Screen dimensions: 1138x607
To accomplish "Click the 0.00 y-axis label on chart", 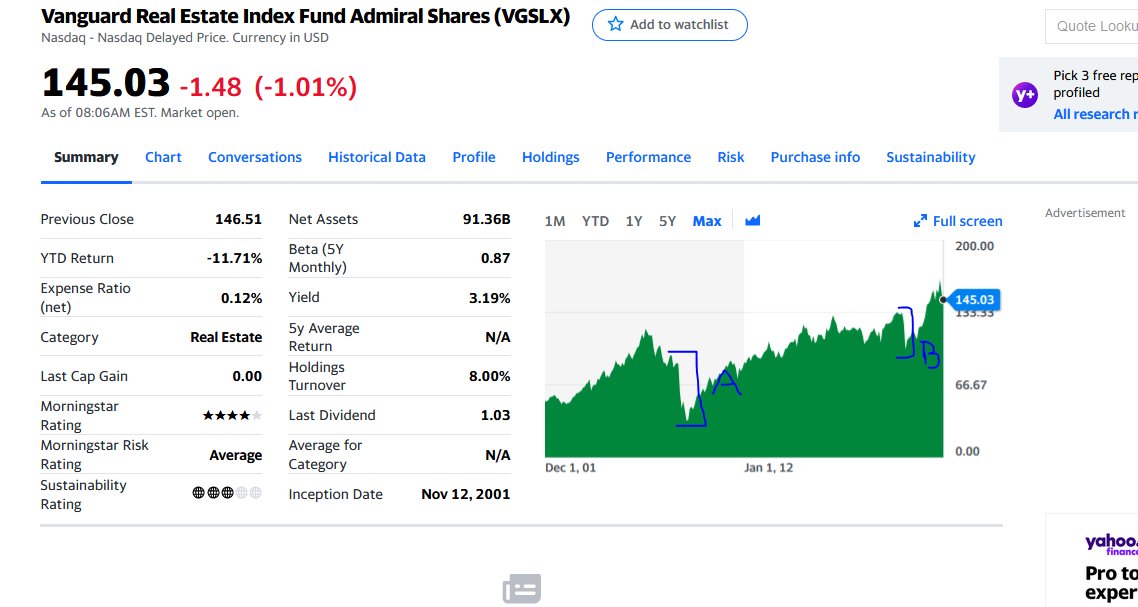I will (x=967, y=452).
